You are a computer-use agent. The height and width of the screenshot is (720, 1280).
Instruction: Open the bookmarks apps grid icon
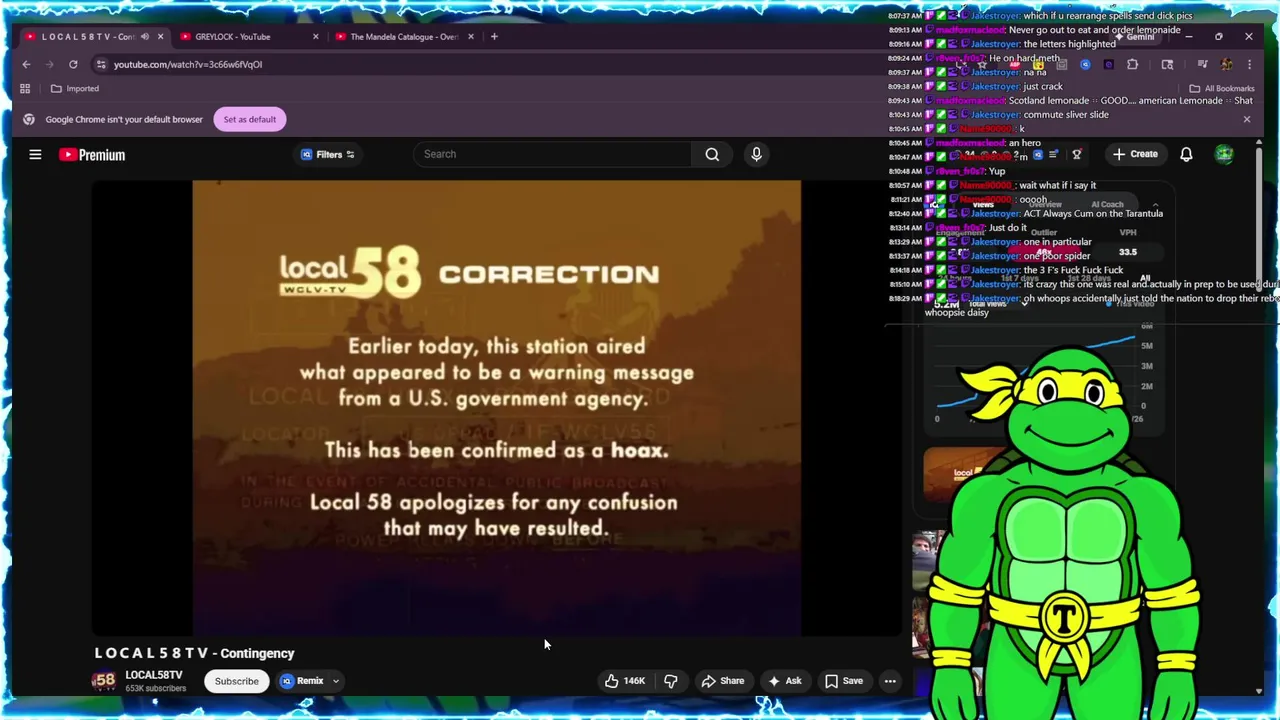25,88
